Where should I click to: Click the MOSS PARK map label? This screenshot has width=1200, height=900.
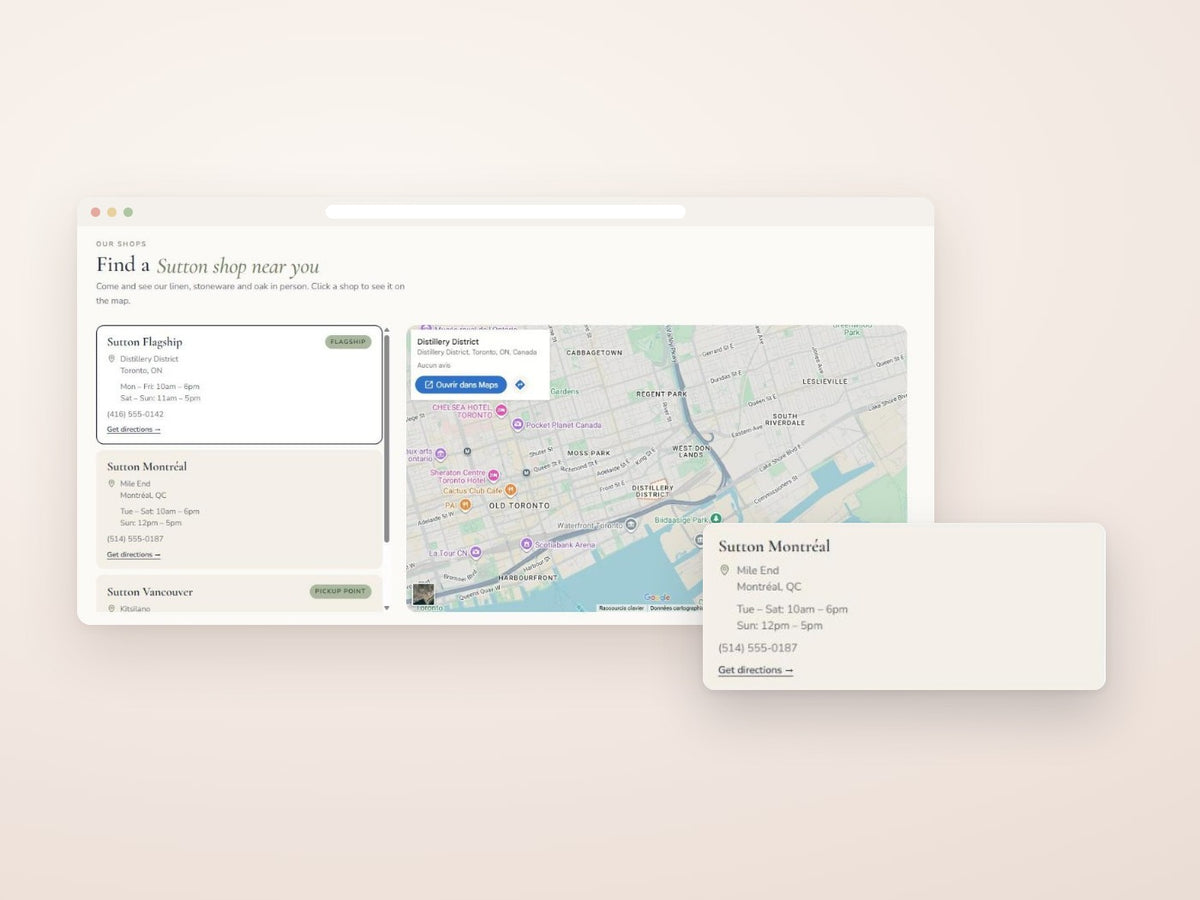(x=589, y=453)
